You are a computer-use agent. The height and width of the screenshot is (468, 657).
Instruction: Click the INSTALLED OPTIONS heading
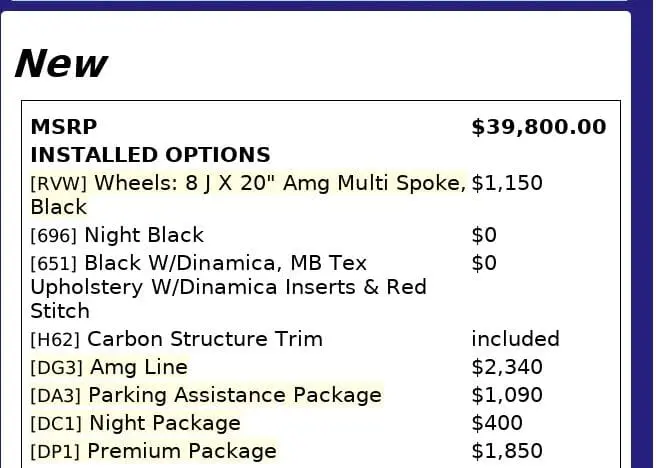150,155
